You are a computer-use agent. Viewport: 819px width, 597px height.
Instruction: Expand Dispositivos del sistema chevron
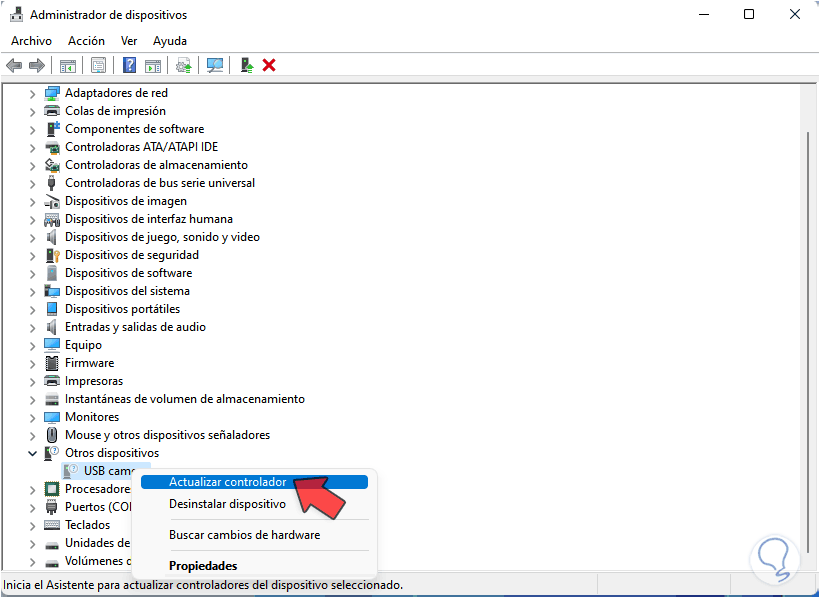[32, 292]
